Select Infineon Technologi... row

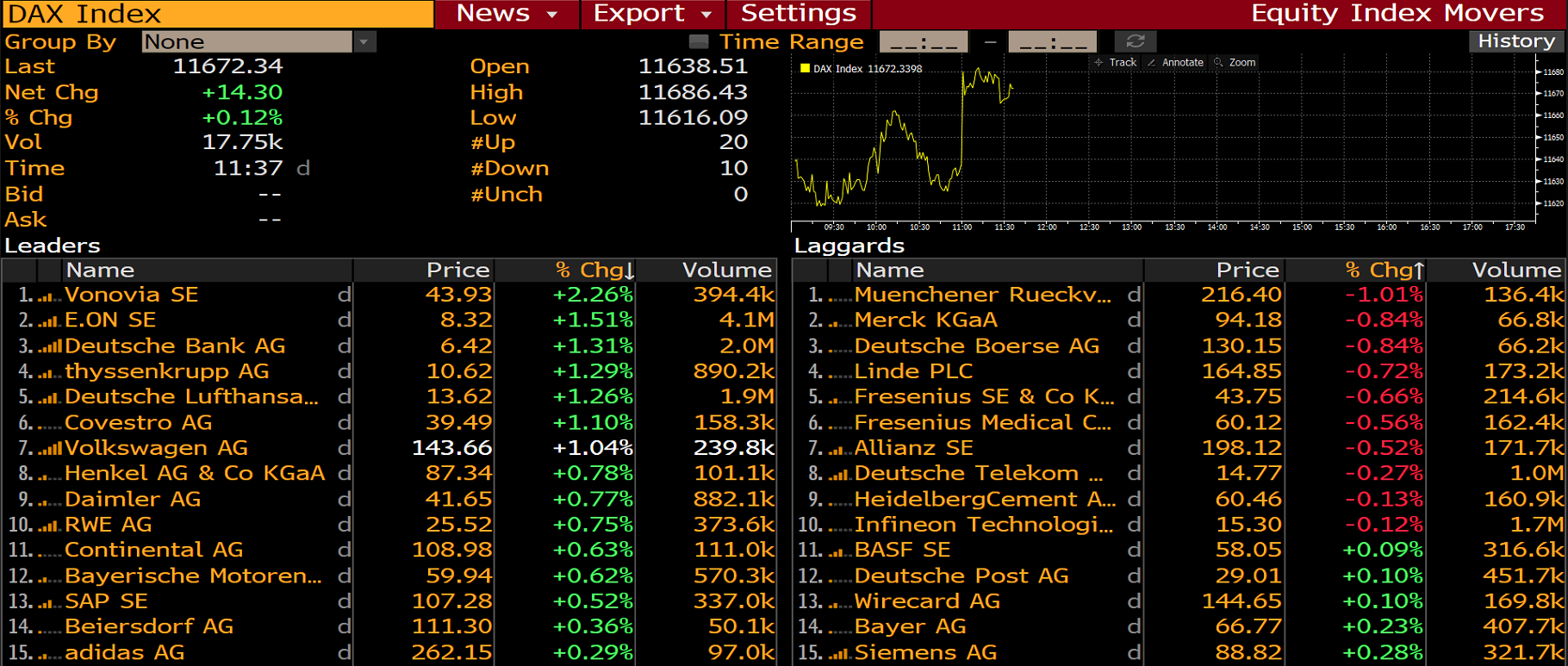tap(1179, 526)
